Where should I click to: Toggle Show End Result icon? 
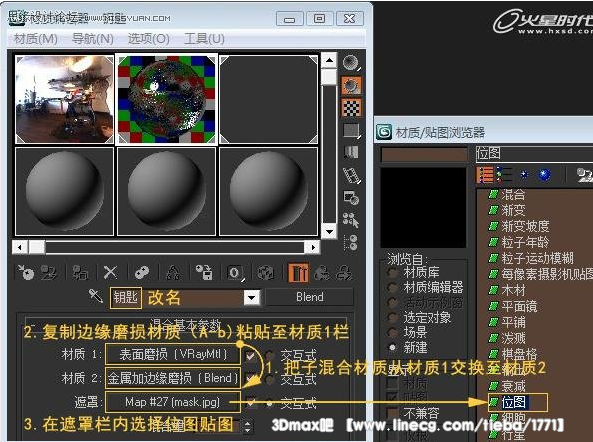coord(298,272)
